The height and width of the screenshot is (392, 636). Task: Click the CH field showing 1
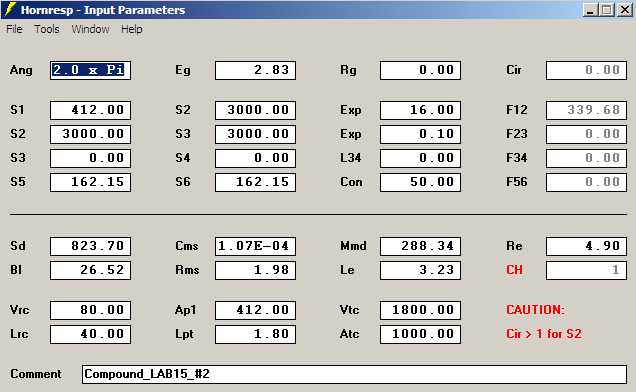(586, 270)
